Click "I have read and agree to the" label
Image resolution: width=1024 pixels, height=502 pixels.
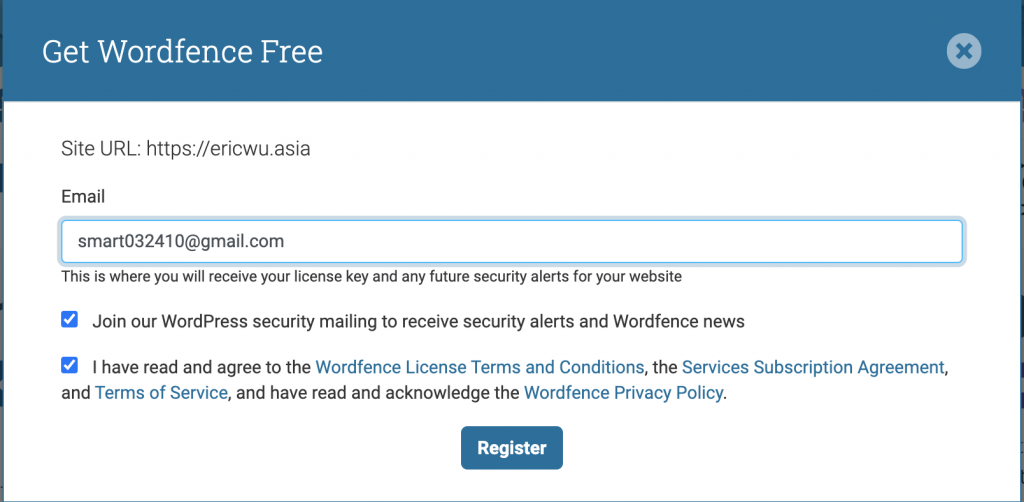[201, 368]
